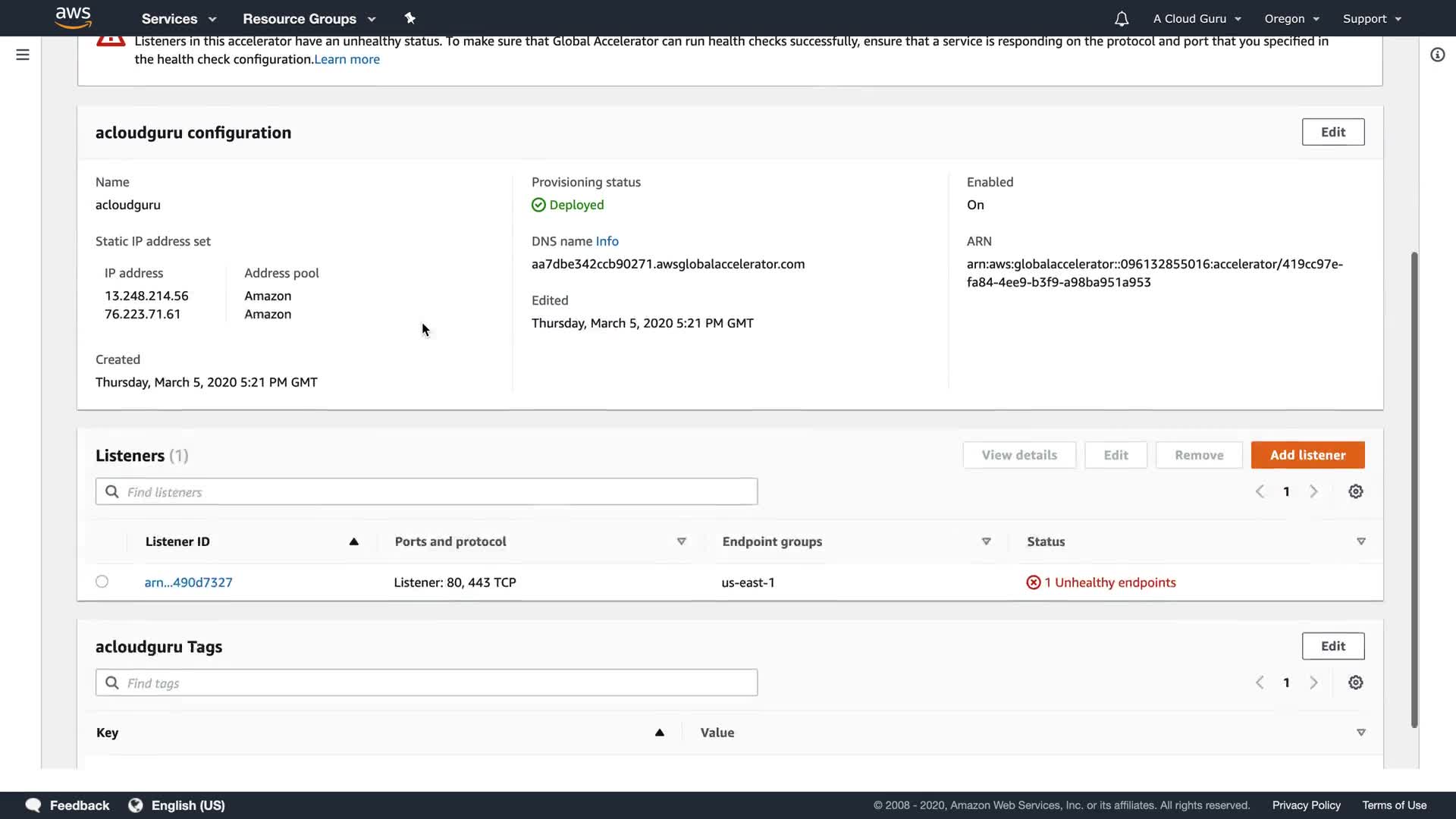Image resolution: width=1456 pixels, height=819 pixels.
Task: Click the AWS logo home icon
Action: (x=74, y=17)
